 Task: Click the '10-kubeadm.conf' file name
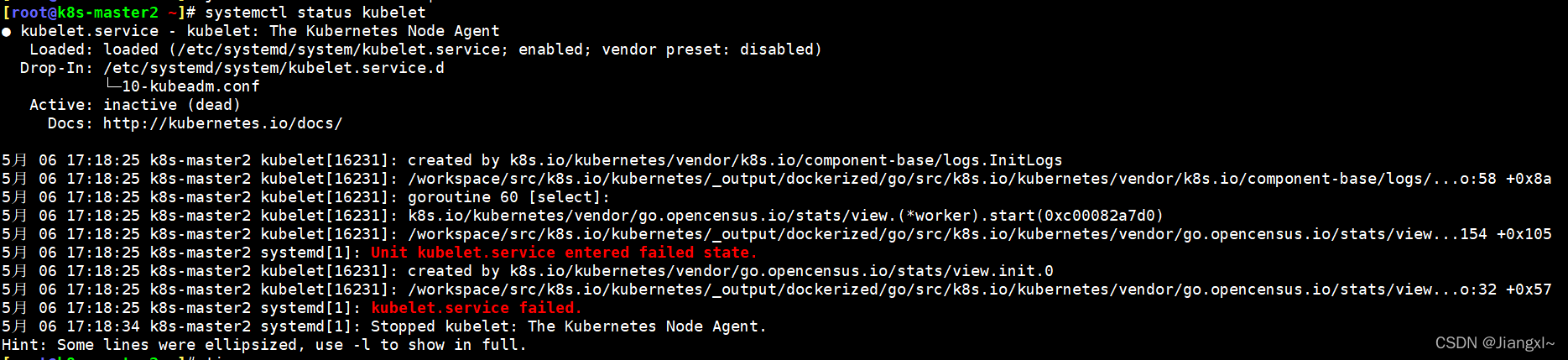click(190, 86)
